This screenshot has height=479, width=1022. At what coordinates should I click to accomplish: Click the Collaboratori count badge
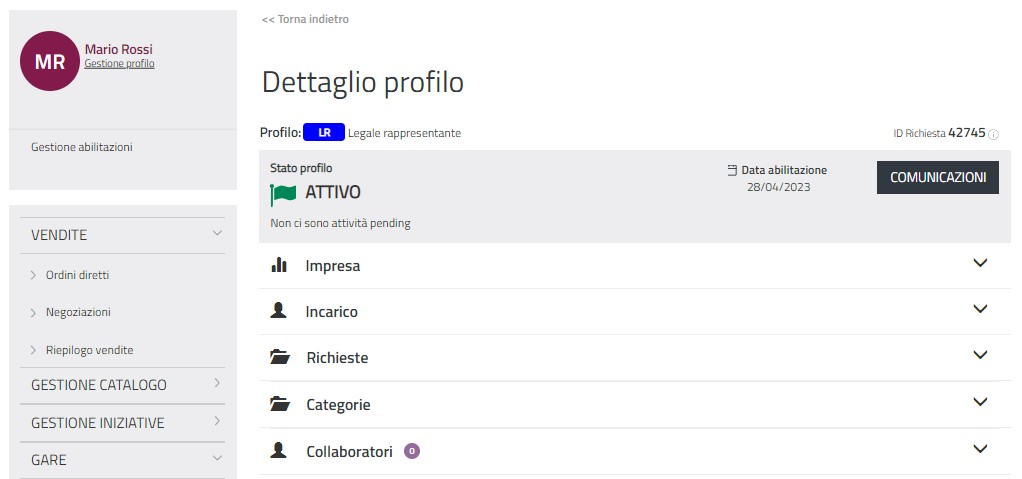click(411, 451)
